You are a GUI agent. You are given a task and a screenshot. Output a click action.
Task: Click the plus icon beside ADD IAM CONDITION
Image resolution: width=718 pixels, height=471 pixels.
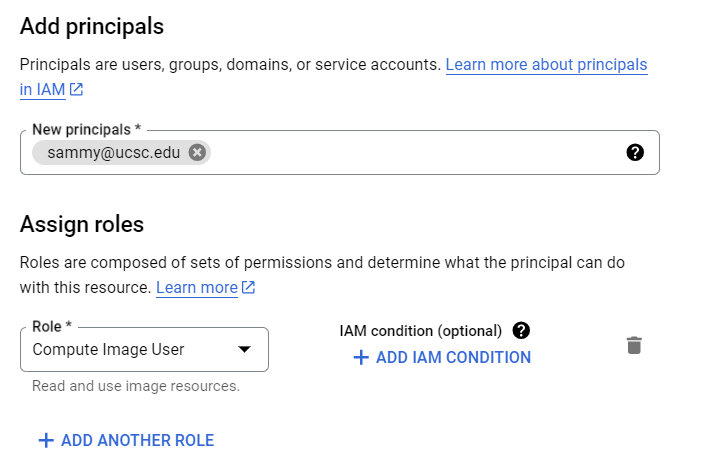(361, 358)
